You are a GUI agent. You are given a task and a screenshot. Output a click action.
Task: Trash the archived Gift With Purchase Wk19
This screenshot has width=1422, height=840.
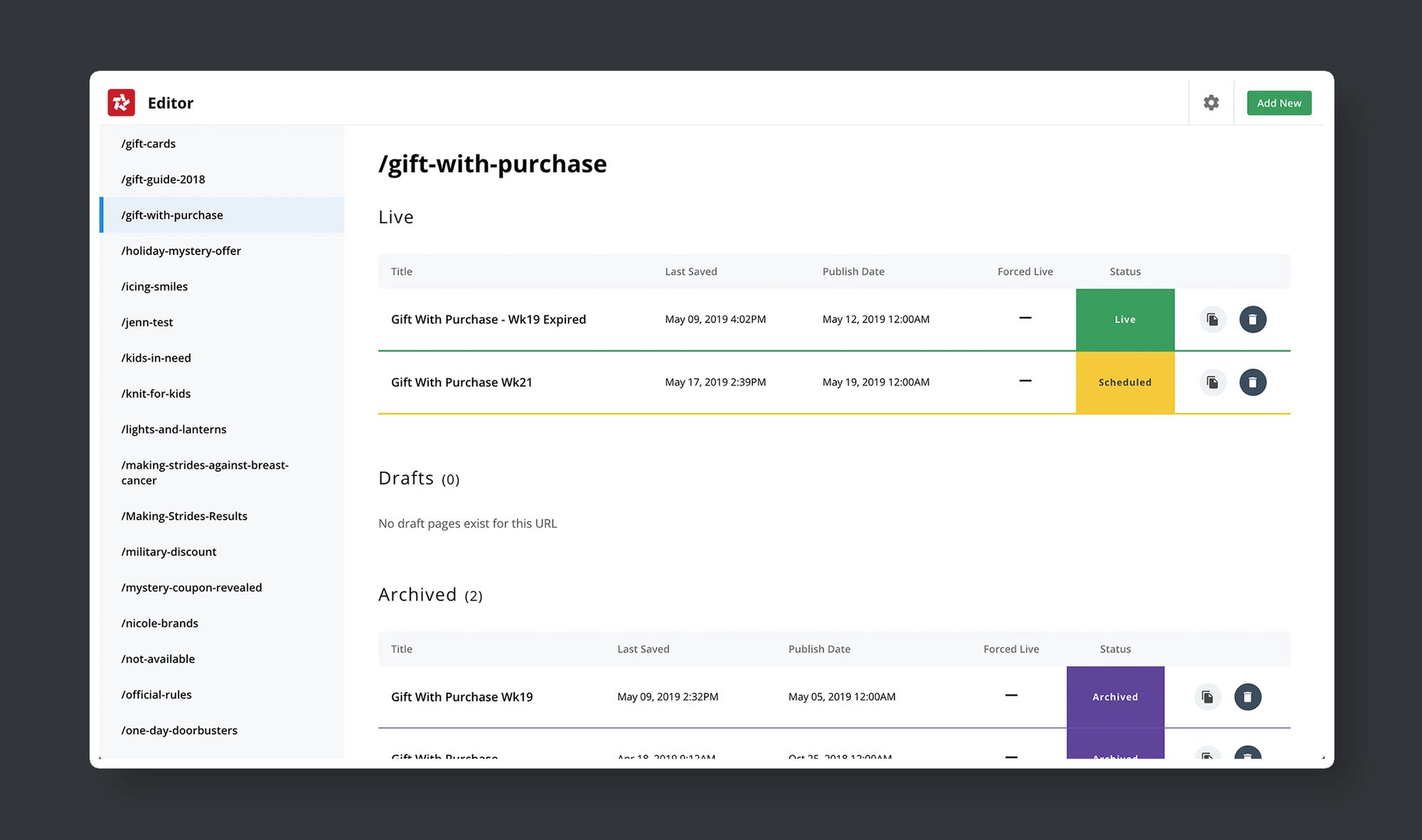click(1247, 696)
